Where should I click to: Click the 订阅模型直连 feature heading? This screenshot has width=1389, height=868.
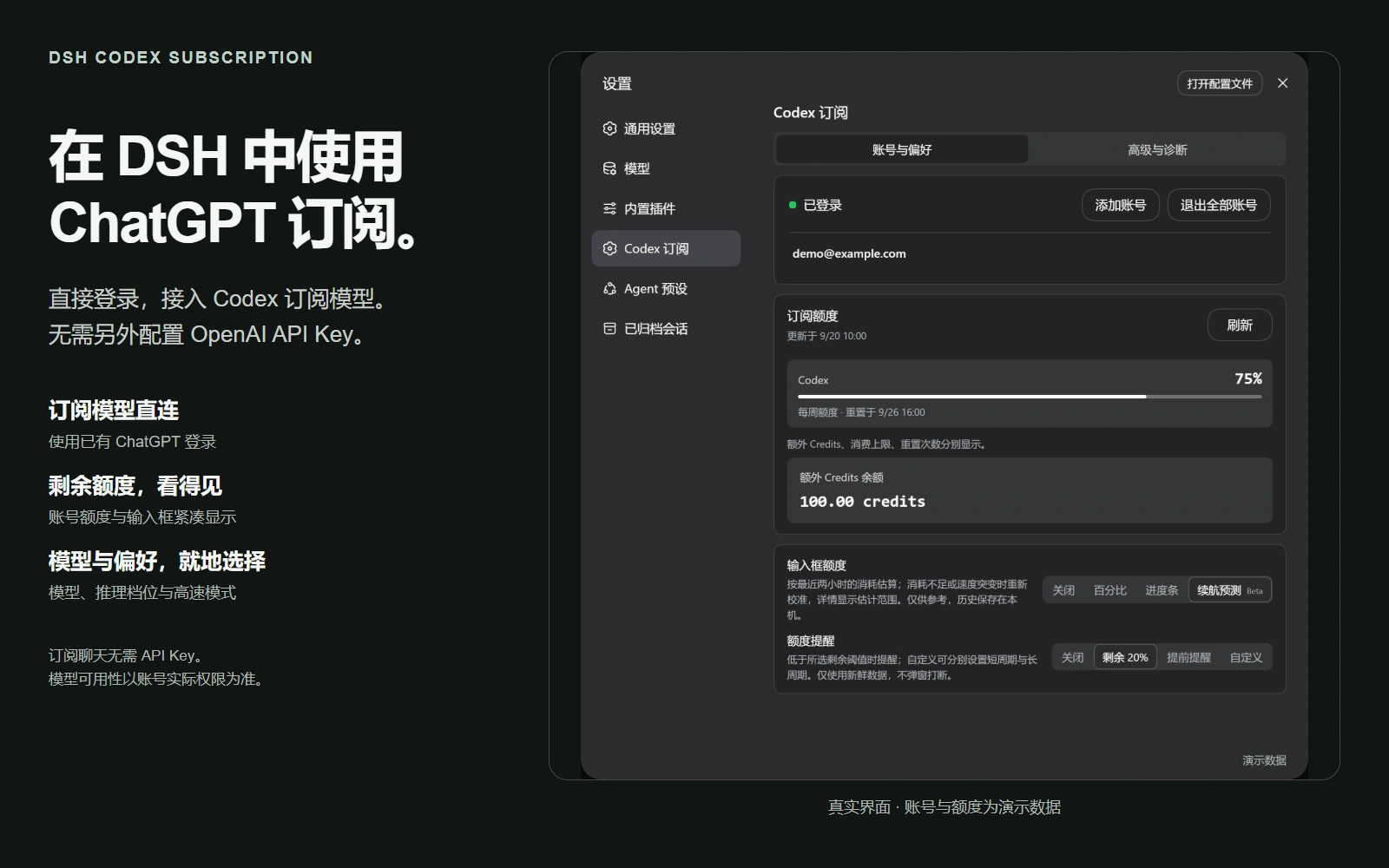click(114, 410)
